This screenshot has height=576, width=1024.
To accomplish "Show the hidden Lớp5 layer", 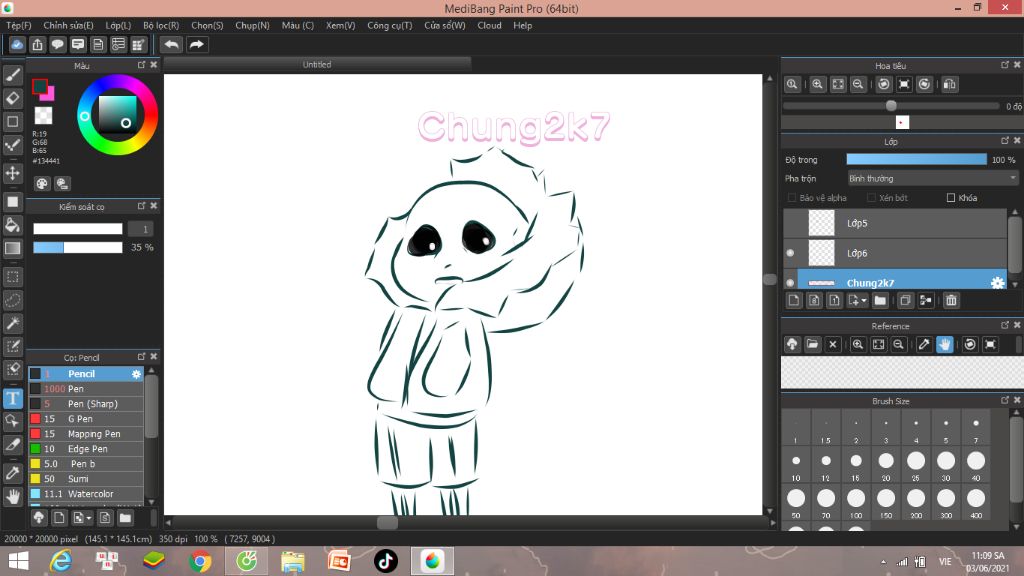I will pyautogui.click(x=790, y=223).
